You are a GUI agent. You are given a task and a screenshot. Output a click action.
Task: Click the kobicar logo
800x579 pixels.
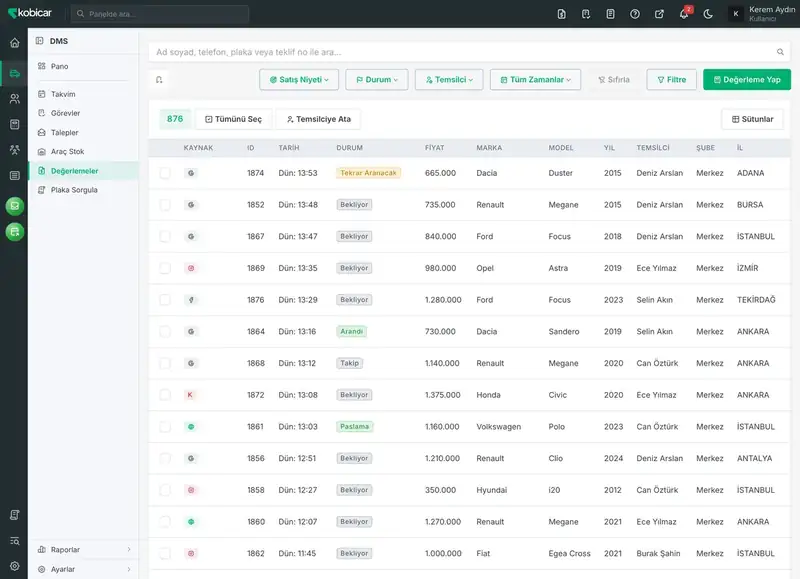(x=30, y=13)
